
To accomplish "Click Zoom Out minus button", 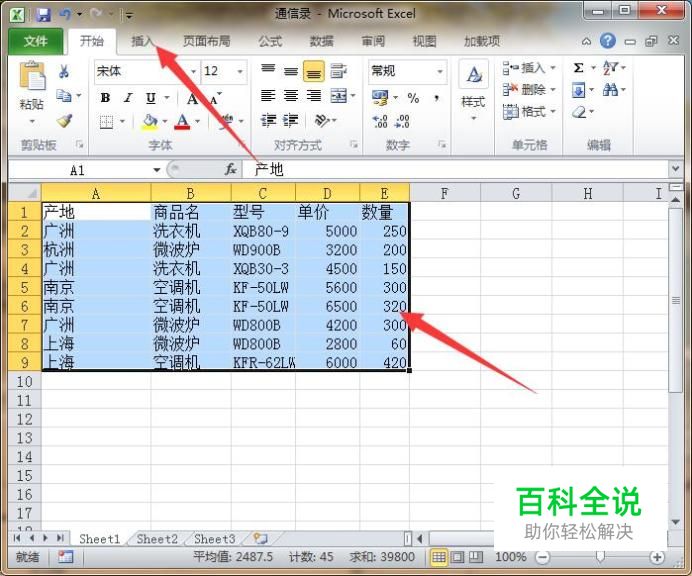I will (543, 557).
